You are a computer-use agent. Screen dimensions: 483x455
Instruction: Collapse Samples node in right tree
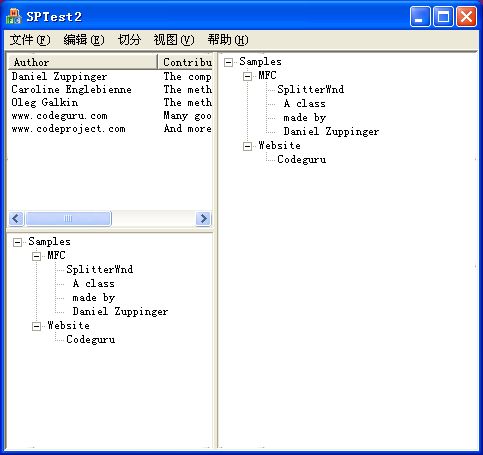(x=228, y=62)
